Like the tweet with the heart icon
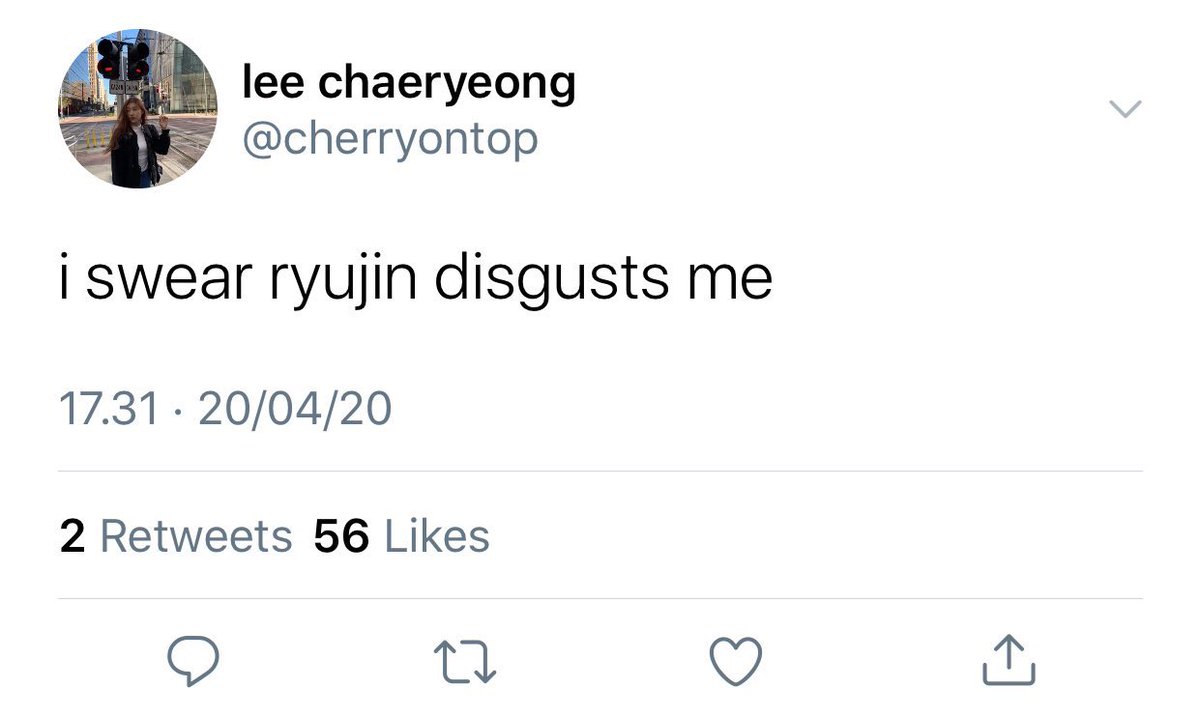1200x717 pixels. (735, 660)
